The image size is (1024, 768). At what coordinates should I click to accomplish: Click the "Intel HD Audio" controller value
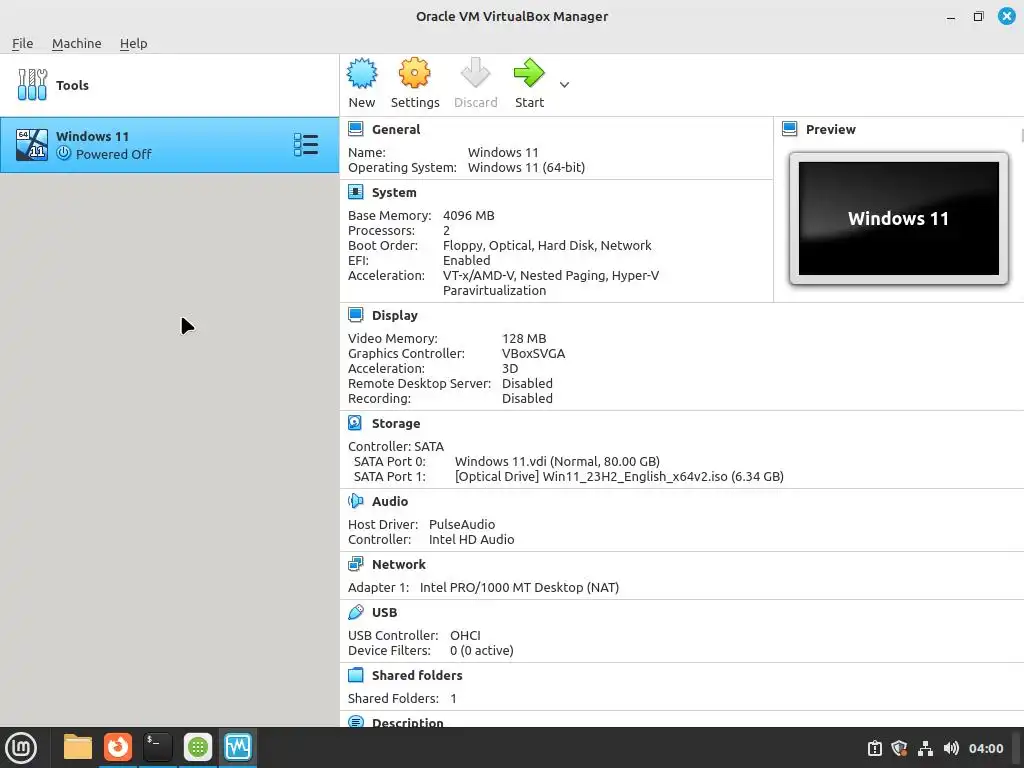coord(472,539)
